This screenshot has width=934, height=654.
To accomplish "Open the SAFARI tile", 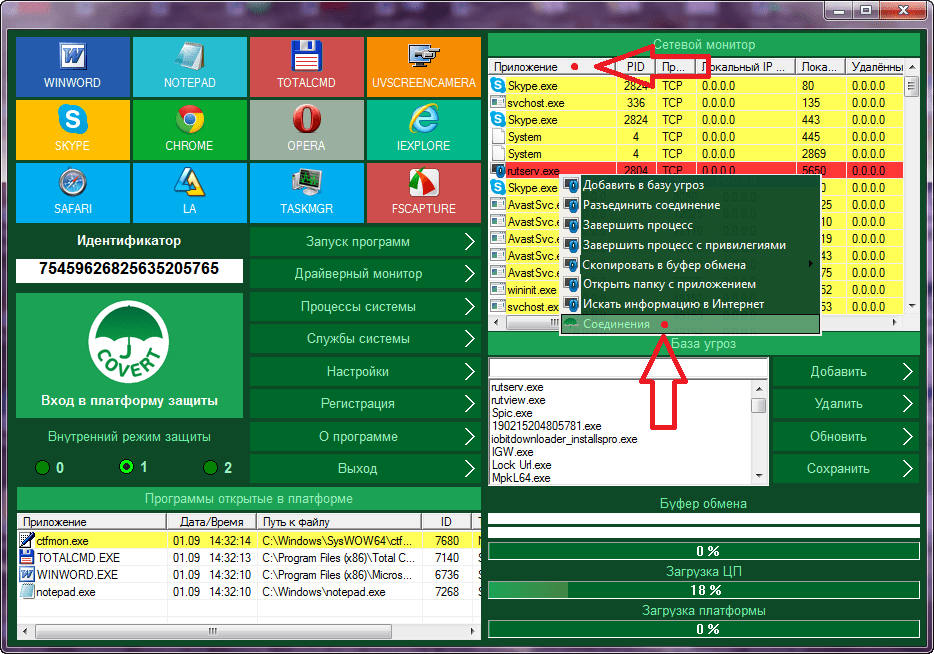I will click(x=73, y=193).
